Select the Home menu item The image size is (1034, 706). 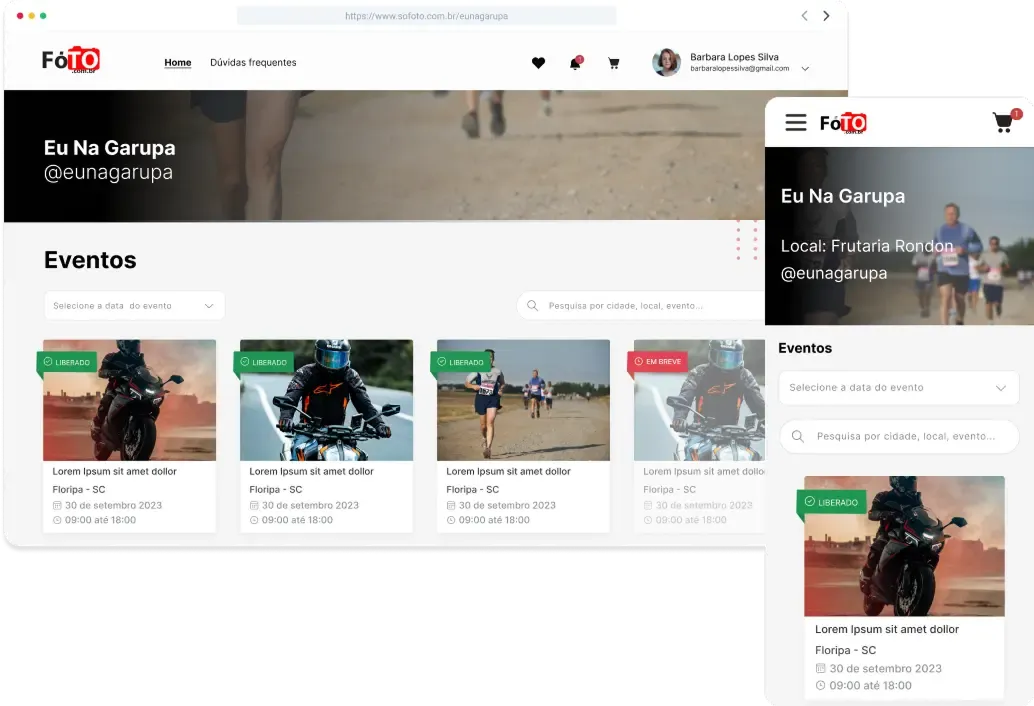[177, 62]
